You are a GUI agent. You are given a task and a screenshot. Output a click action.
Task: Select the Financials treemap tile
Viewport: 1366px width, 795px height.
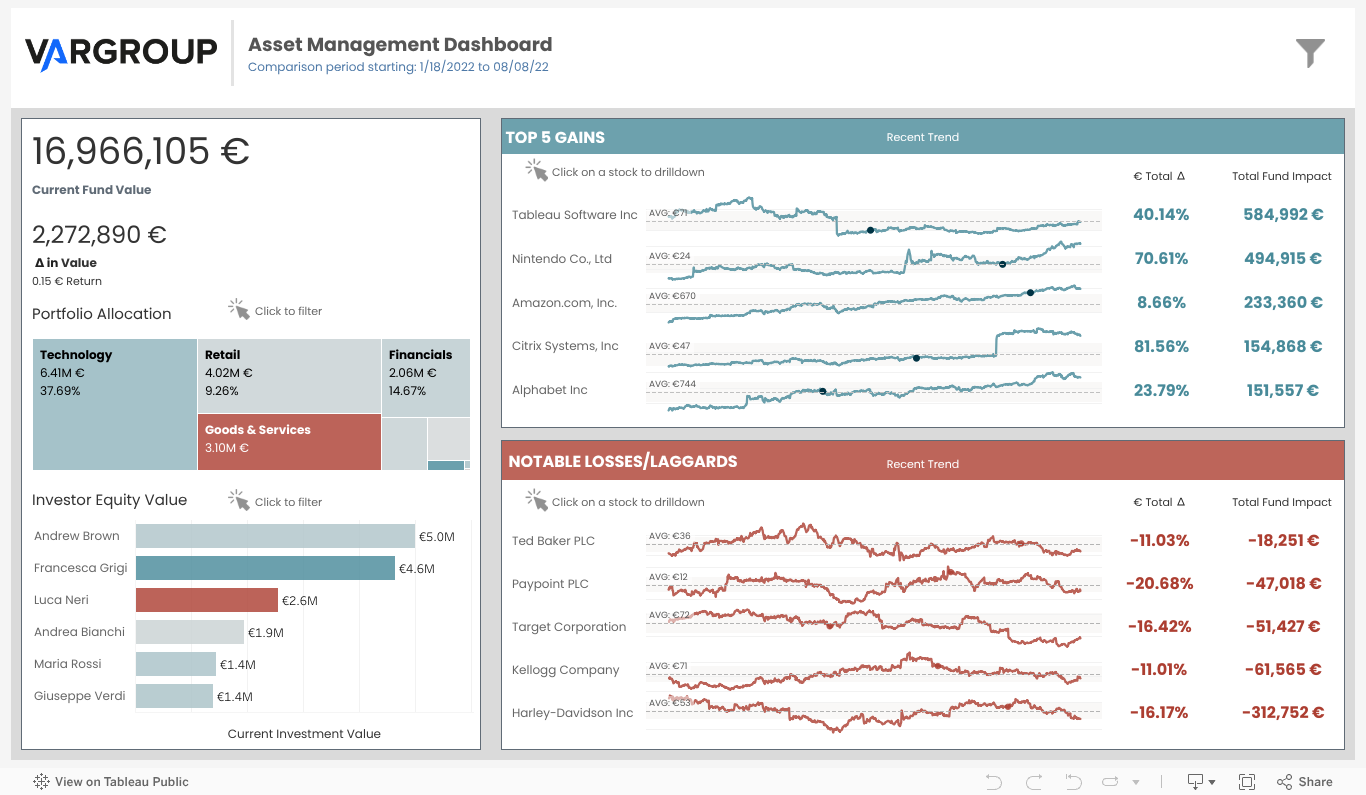[x=426, y=378]
